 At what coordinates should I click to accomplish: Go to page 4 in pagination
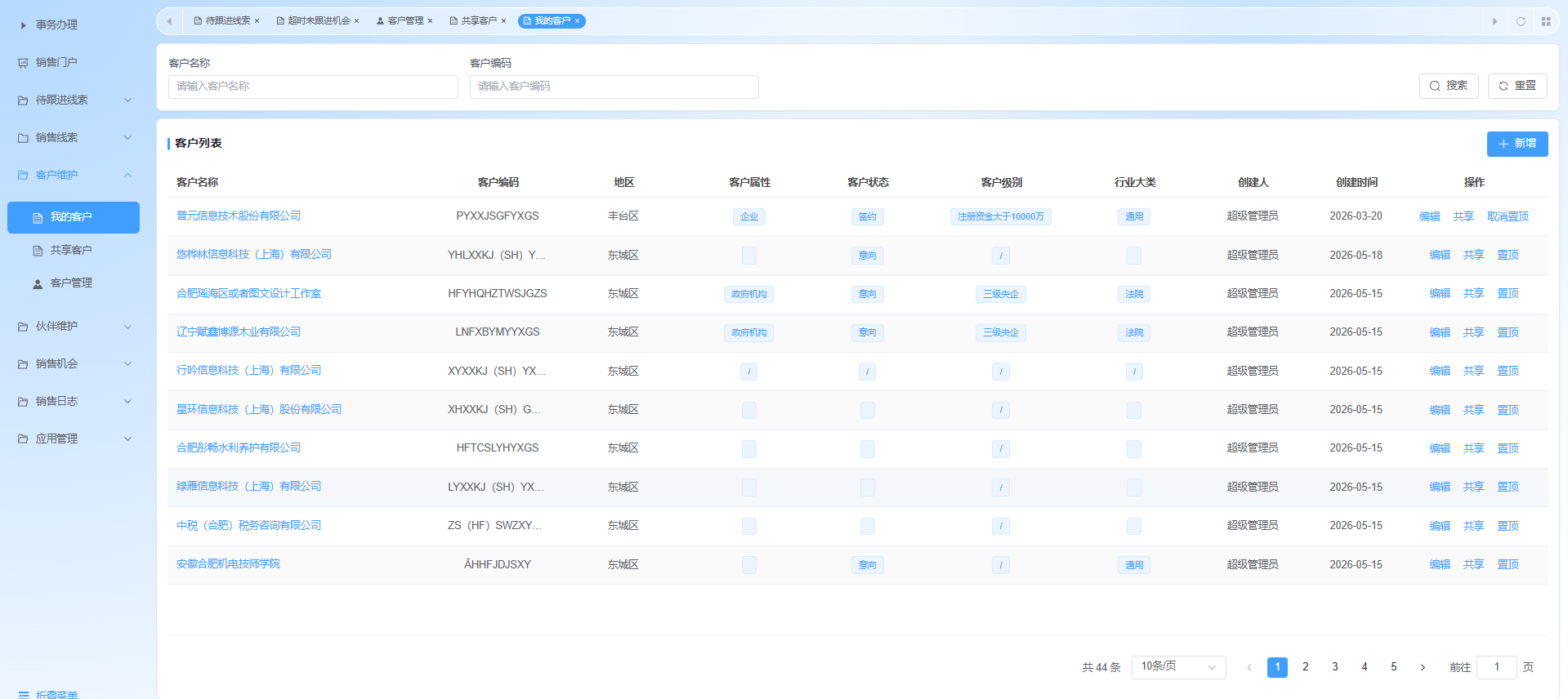coord(1365,667)
